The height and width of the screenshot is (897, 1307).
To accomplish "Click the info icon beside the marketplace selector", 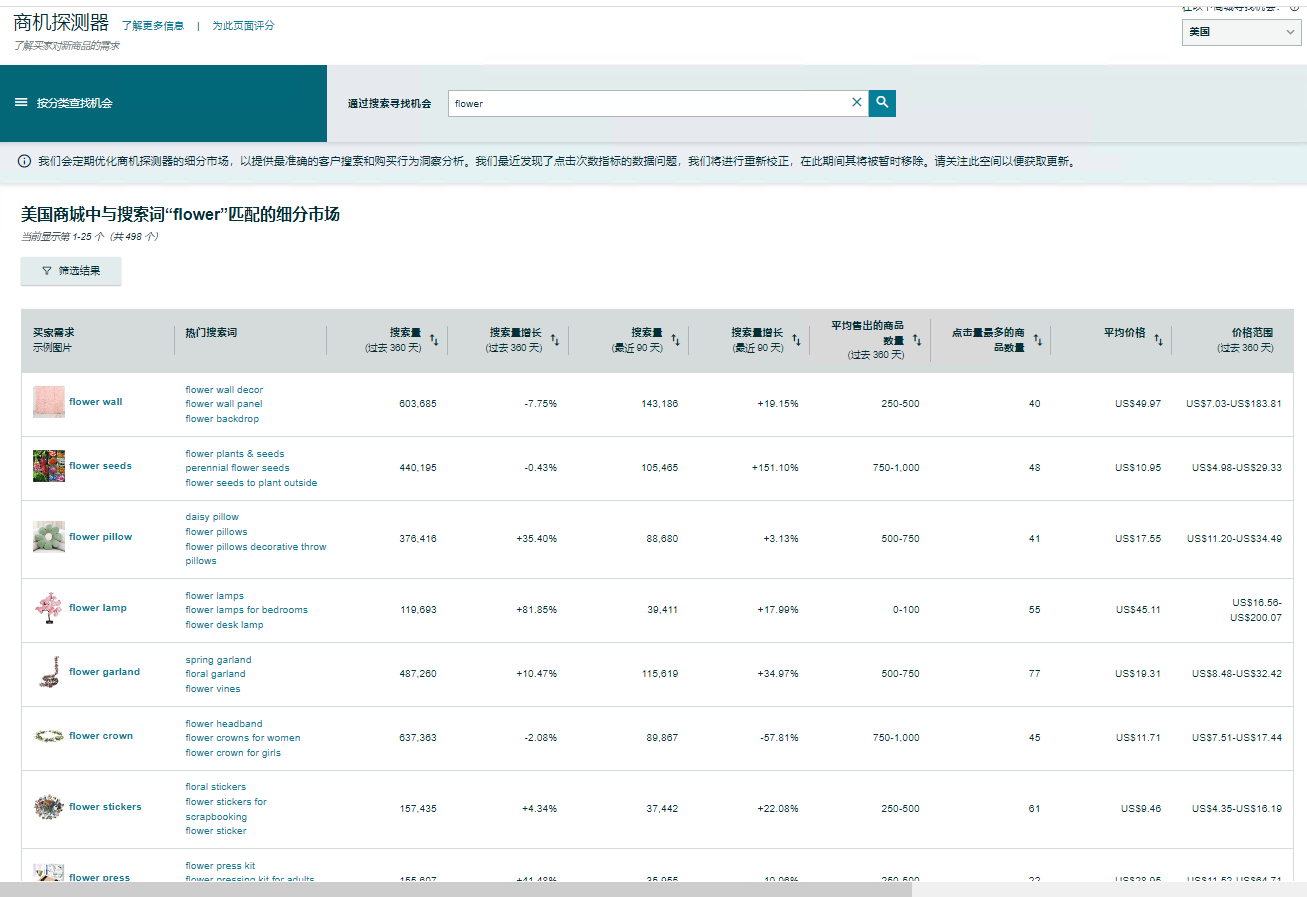I will click(x=1294, y=7).
